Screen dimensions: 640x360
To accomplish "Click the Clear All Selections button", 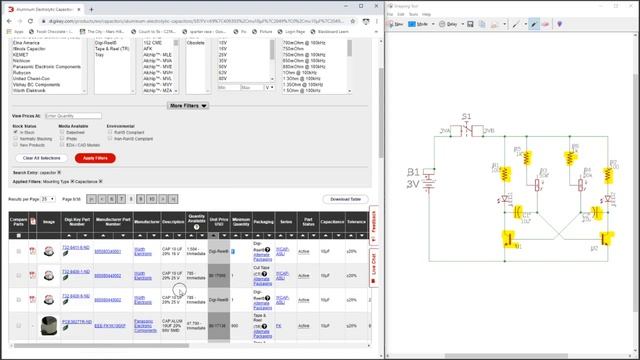I will tap(41, 158).
